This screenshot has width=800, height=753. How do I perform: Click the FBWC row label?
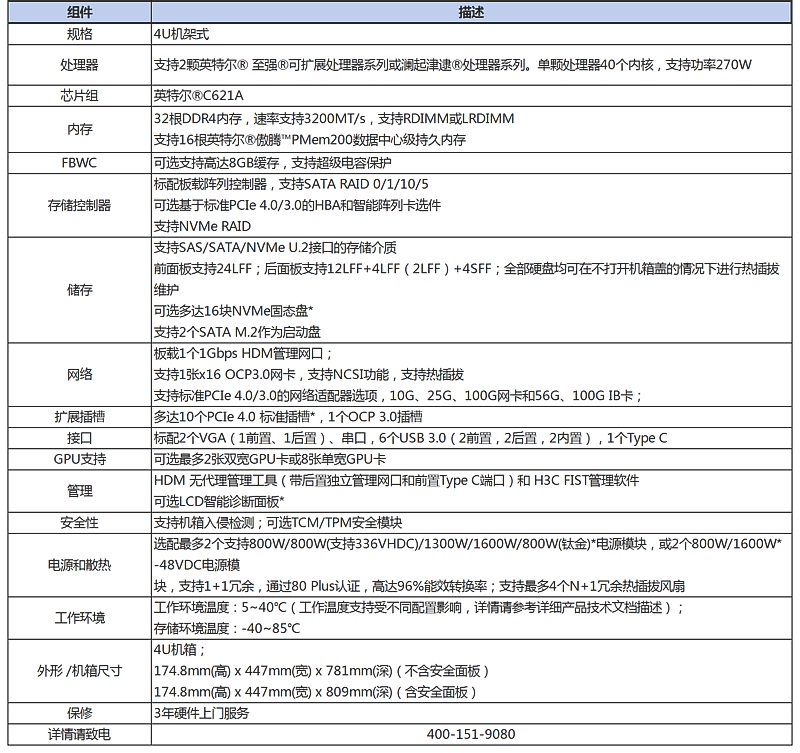point(79,163)
